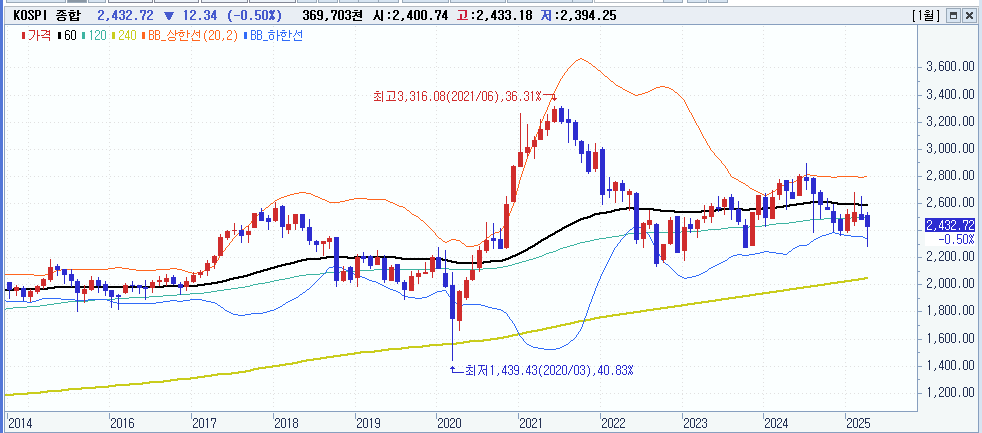Click the 2025 label on time axis
The width and height of the screenshot is (982, 433).
click(858, 422)
